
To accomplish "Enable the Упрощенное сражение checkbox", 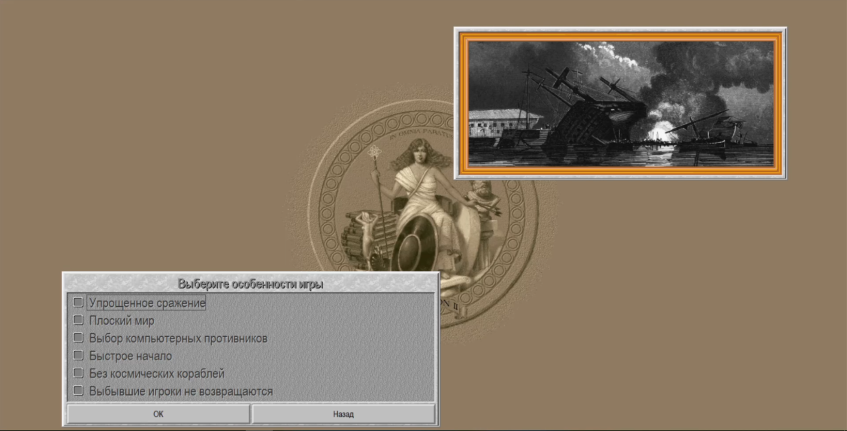I will click(78, 302).
